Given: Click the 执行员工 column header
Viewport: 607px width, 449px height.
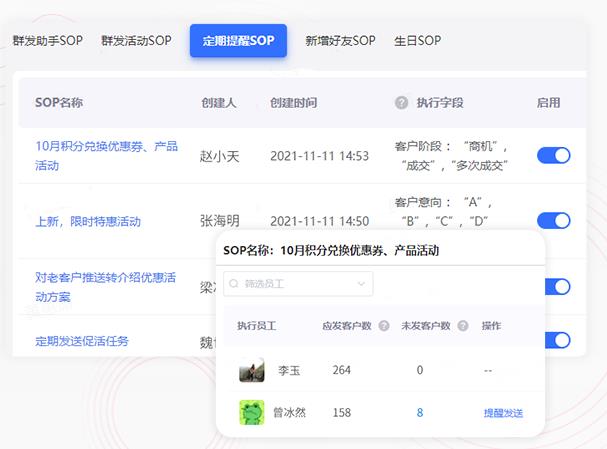Looking at the screenshot, I should coord(256,326).
